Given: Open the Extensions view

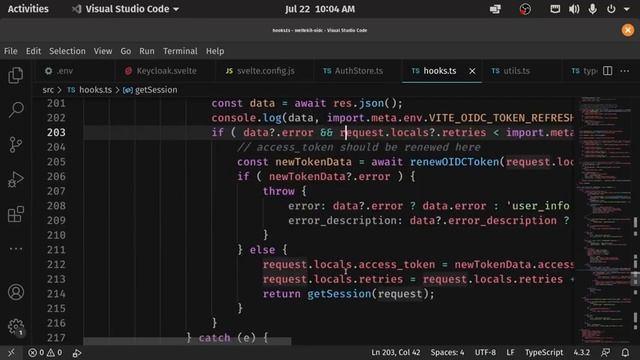Looking at the screenshot, I should point(16,214).
